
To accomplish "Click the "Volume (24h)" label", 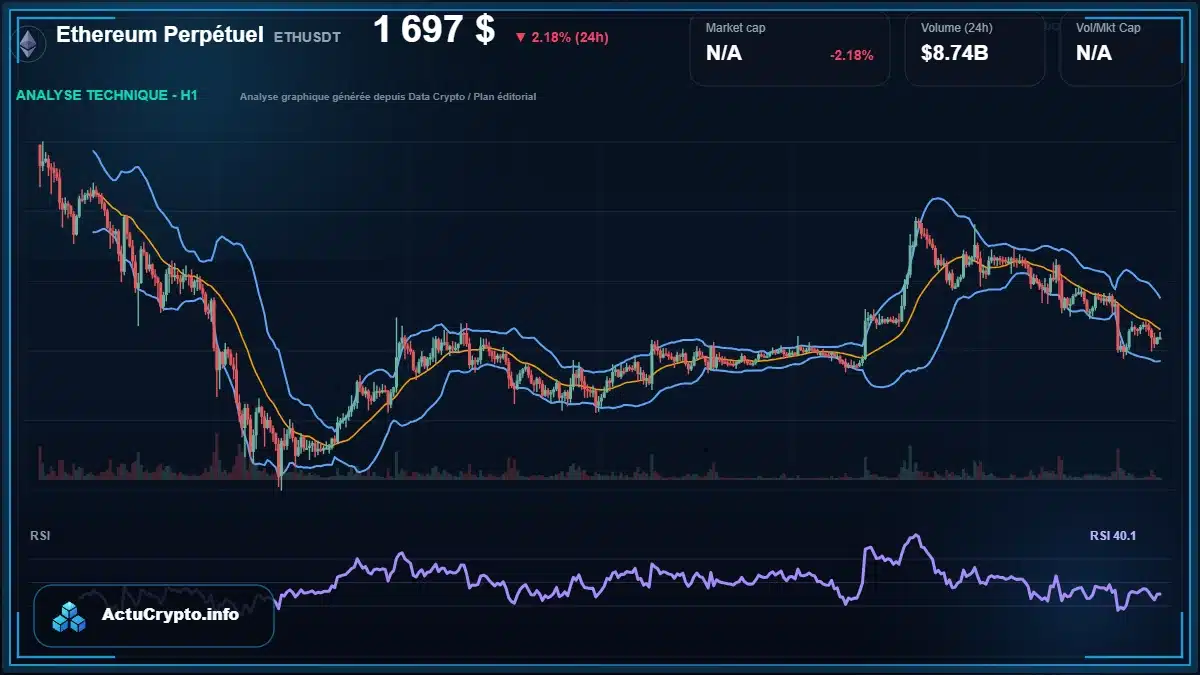I will tap(955, 28).
